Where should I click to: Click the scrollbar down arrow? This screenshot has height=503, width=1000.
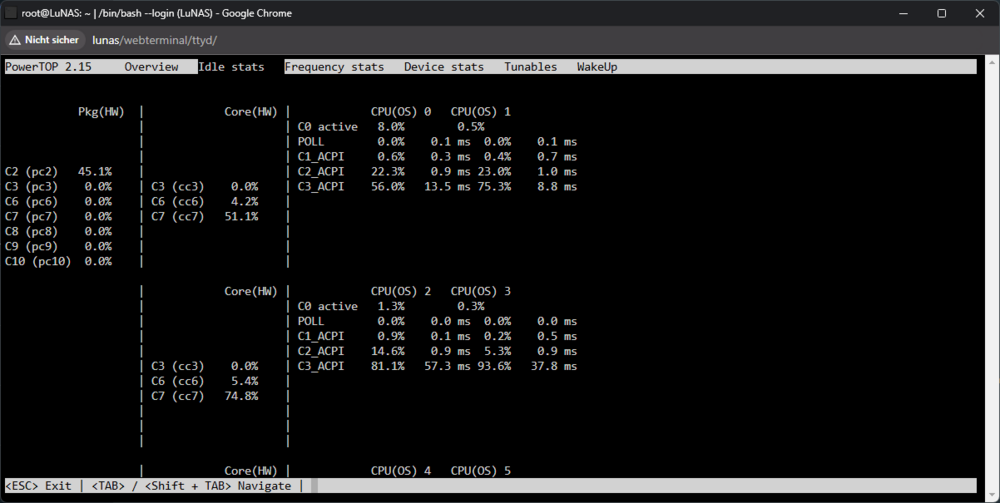(x=993, y=493)
